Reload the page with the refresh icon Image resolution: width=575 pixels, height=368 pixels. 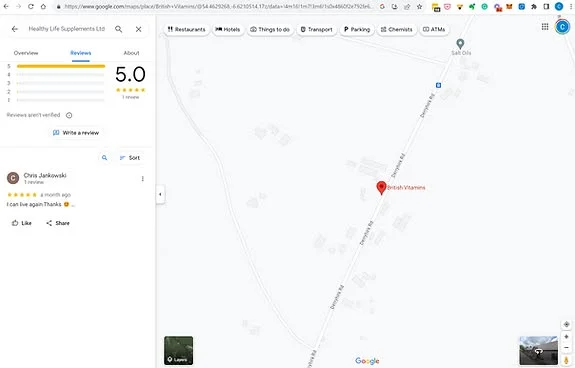coord(31,6)
